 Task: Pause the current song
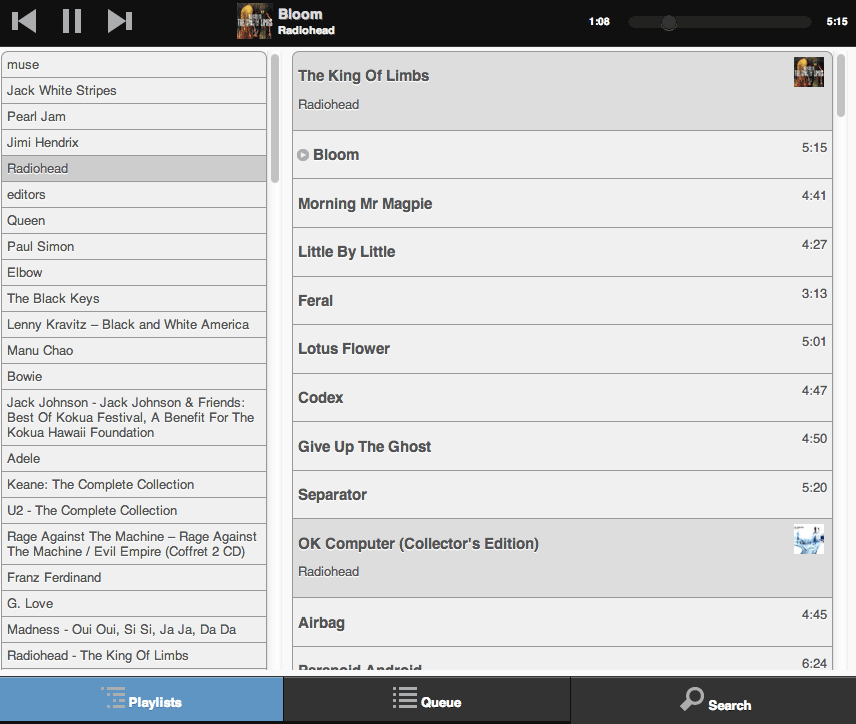coord(72,21)
